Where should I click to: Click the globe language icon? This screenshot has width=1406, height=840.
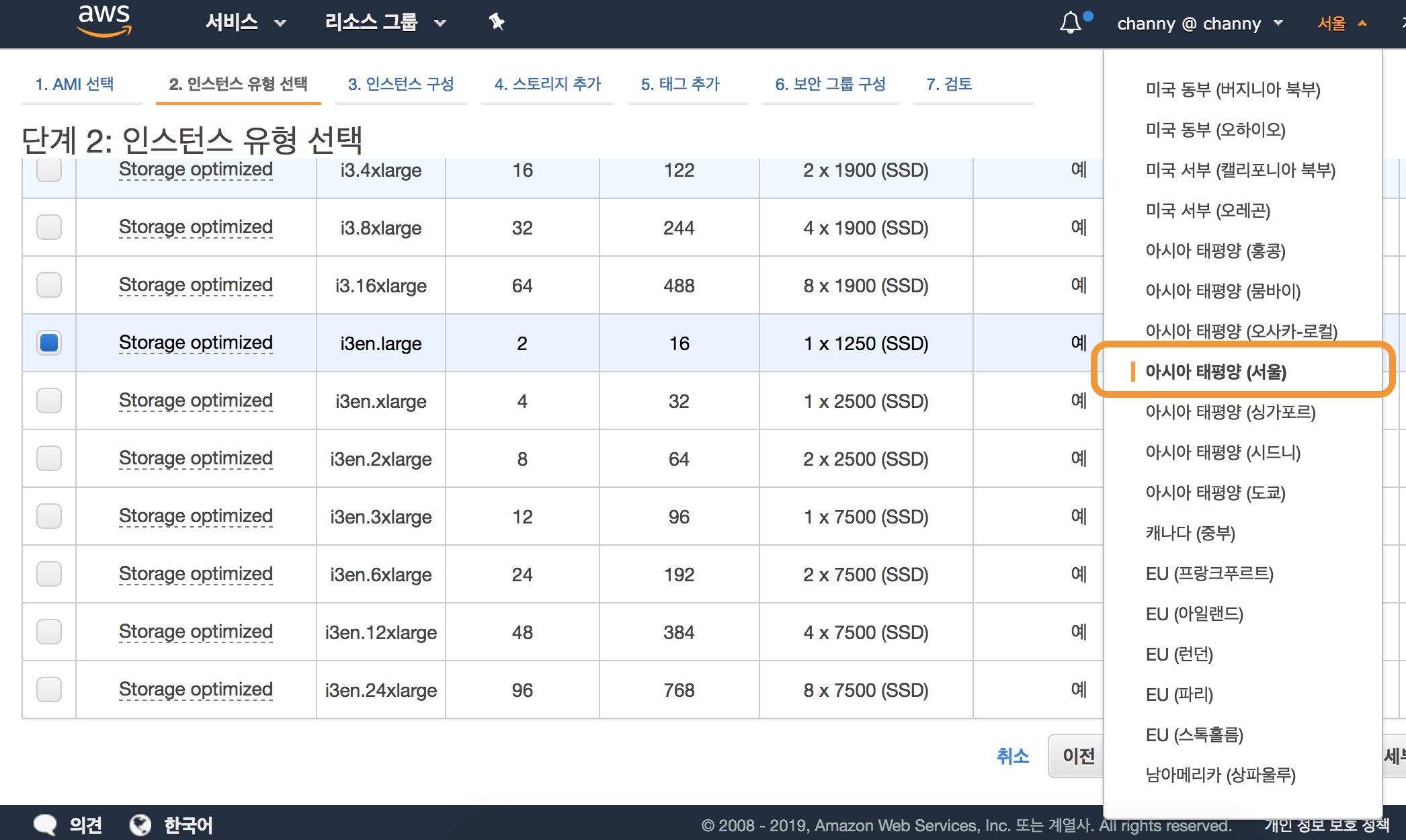(x=140, y=825)
